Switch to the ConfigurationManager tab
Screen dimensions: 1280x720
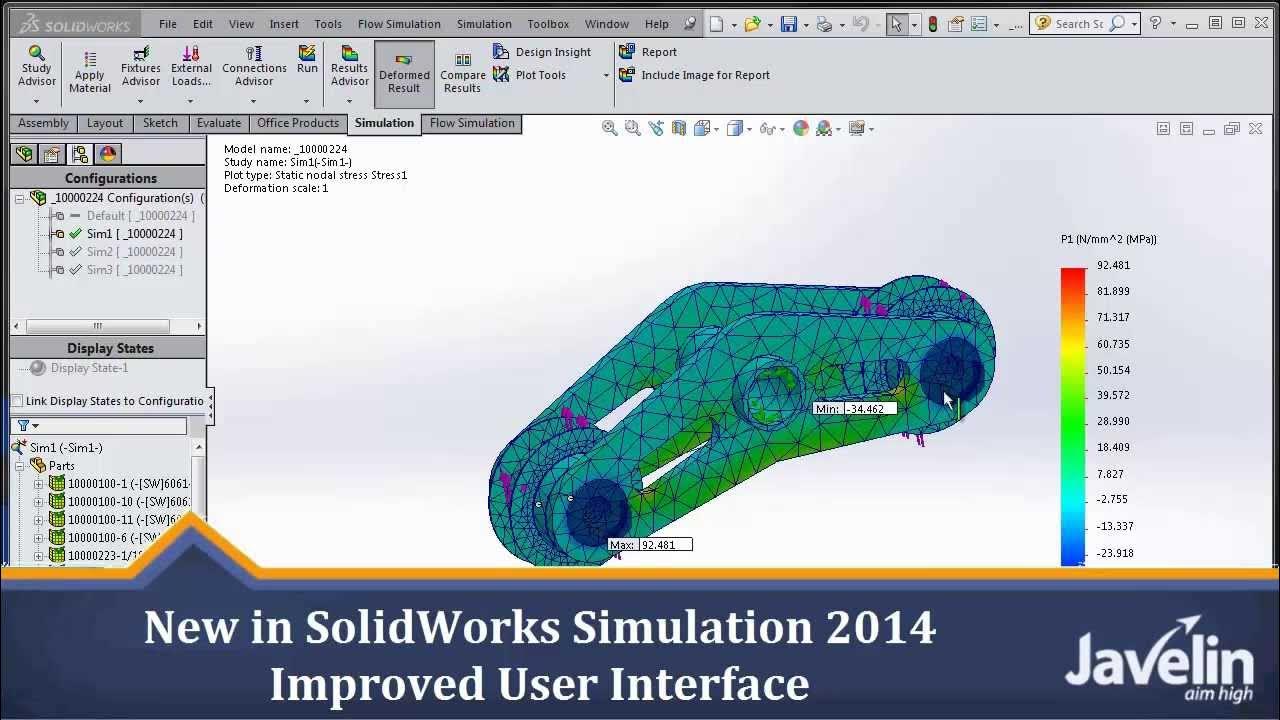pyautogui.click(x=81, y=154)
